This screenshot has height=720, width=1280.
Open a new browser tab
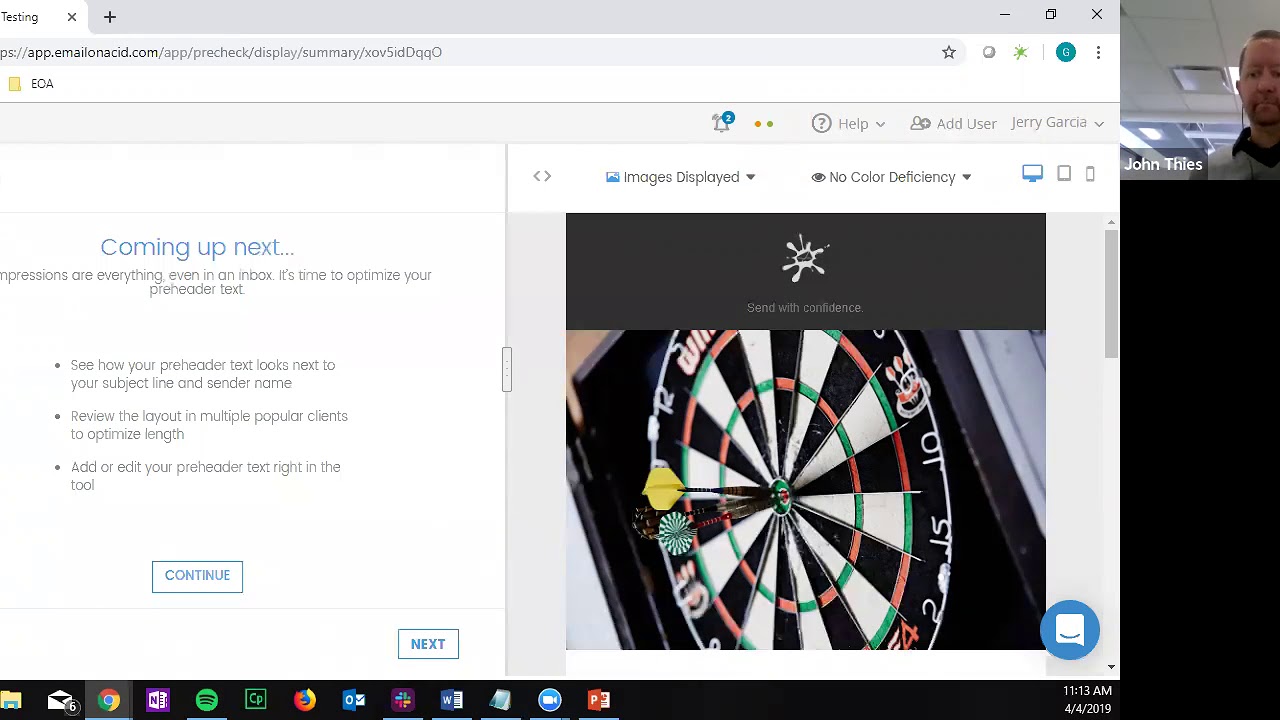pos(110,17)
